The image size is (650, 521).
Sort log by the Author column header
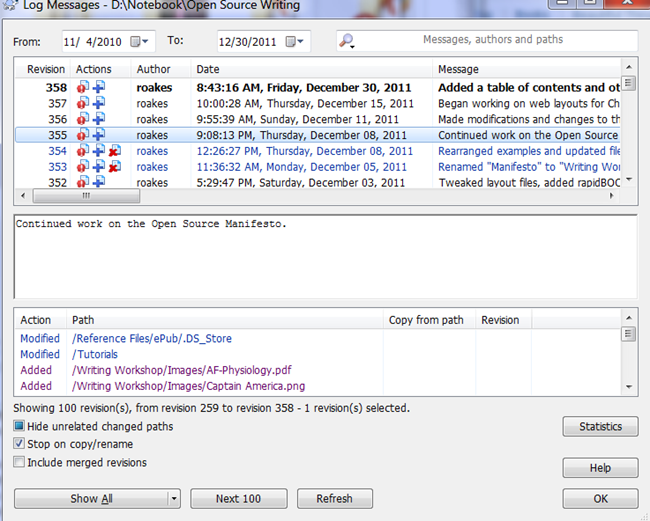153,70
